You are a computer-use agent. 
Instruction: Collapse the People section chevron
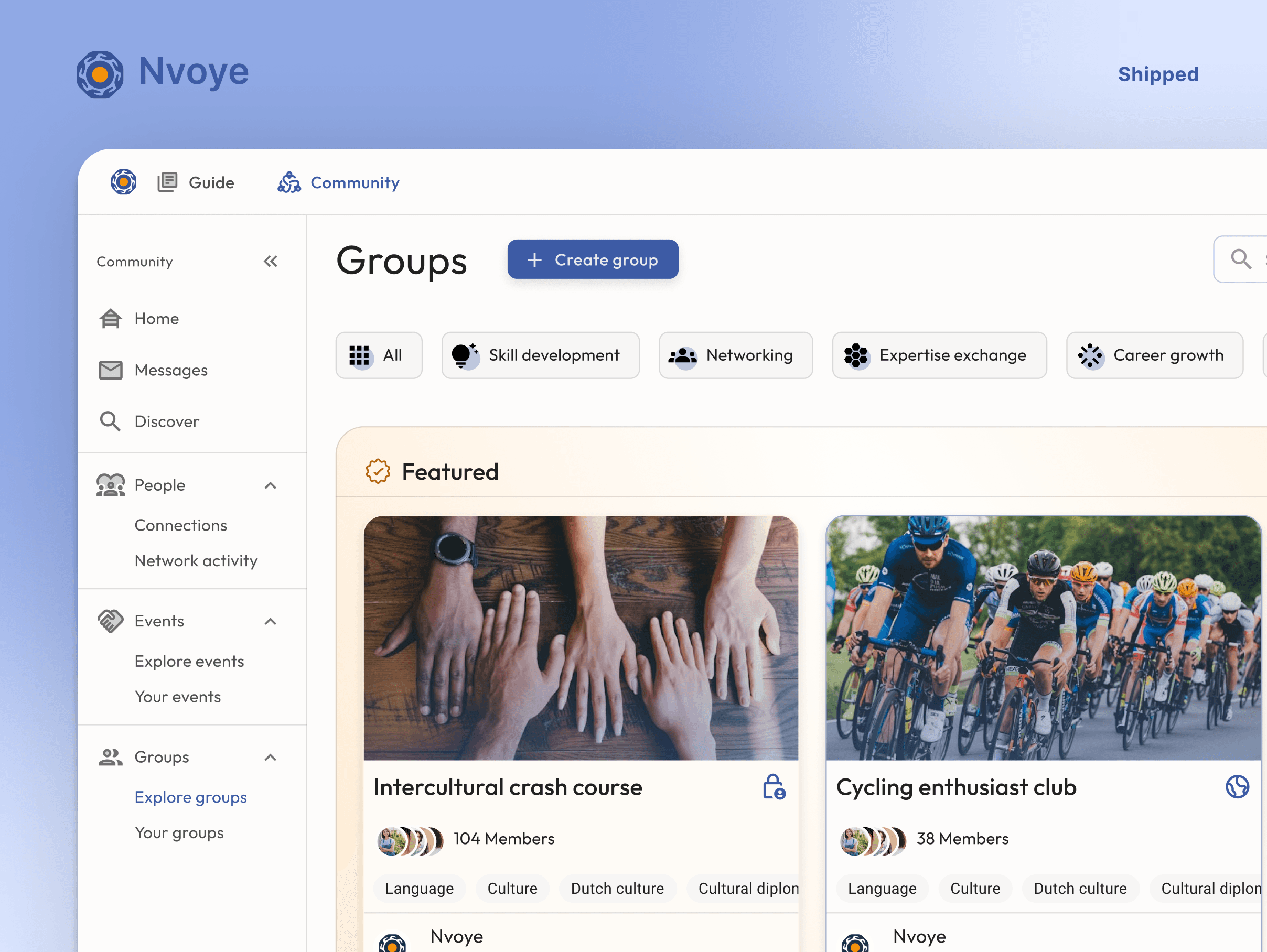tap(271, 485)
